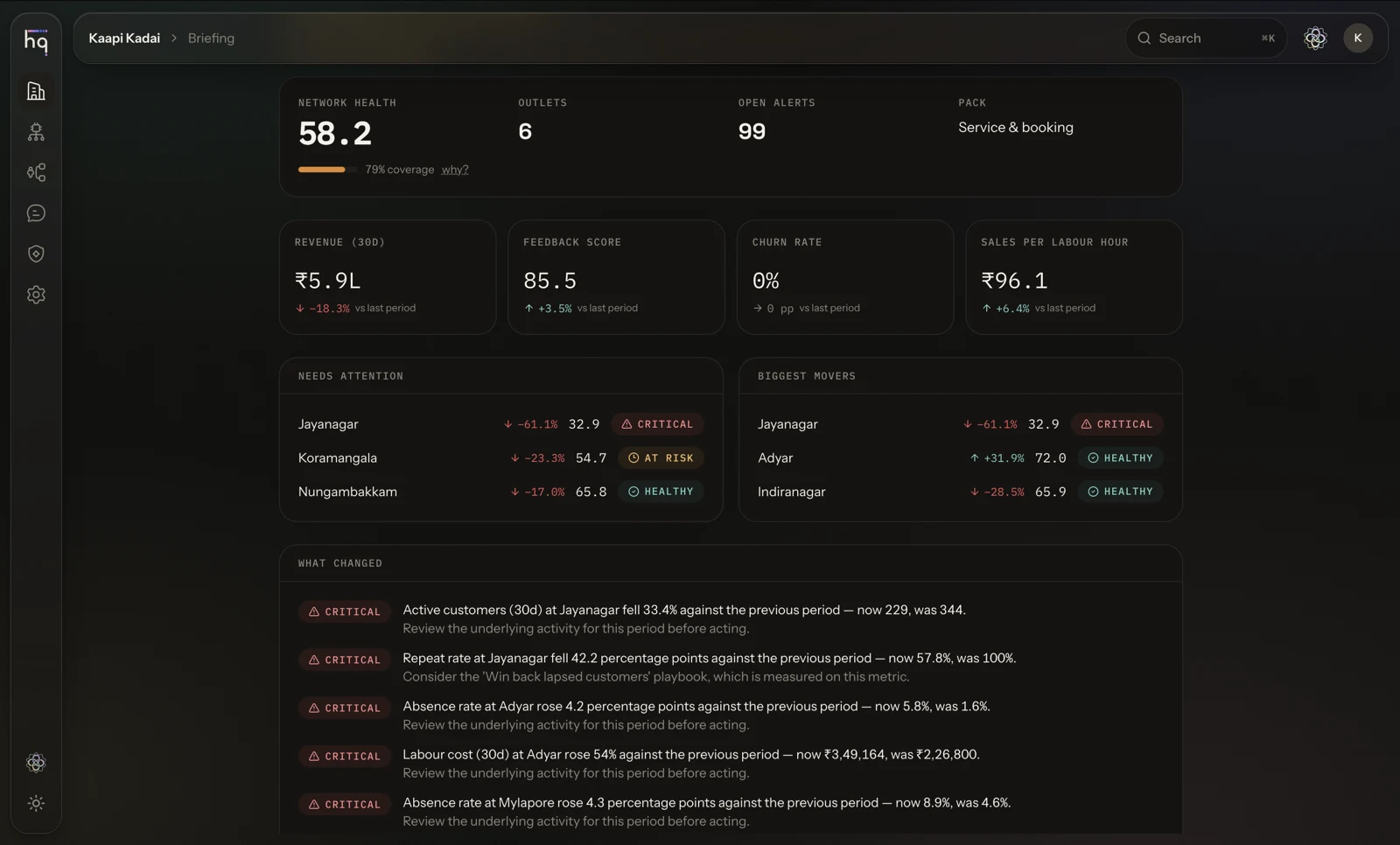1400x845 pixels.
Task: Click the search magnifier icon
Action: (1144, 38)
